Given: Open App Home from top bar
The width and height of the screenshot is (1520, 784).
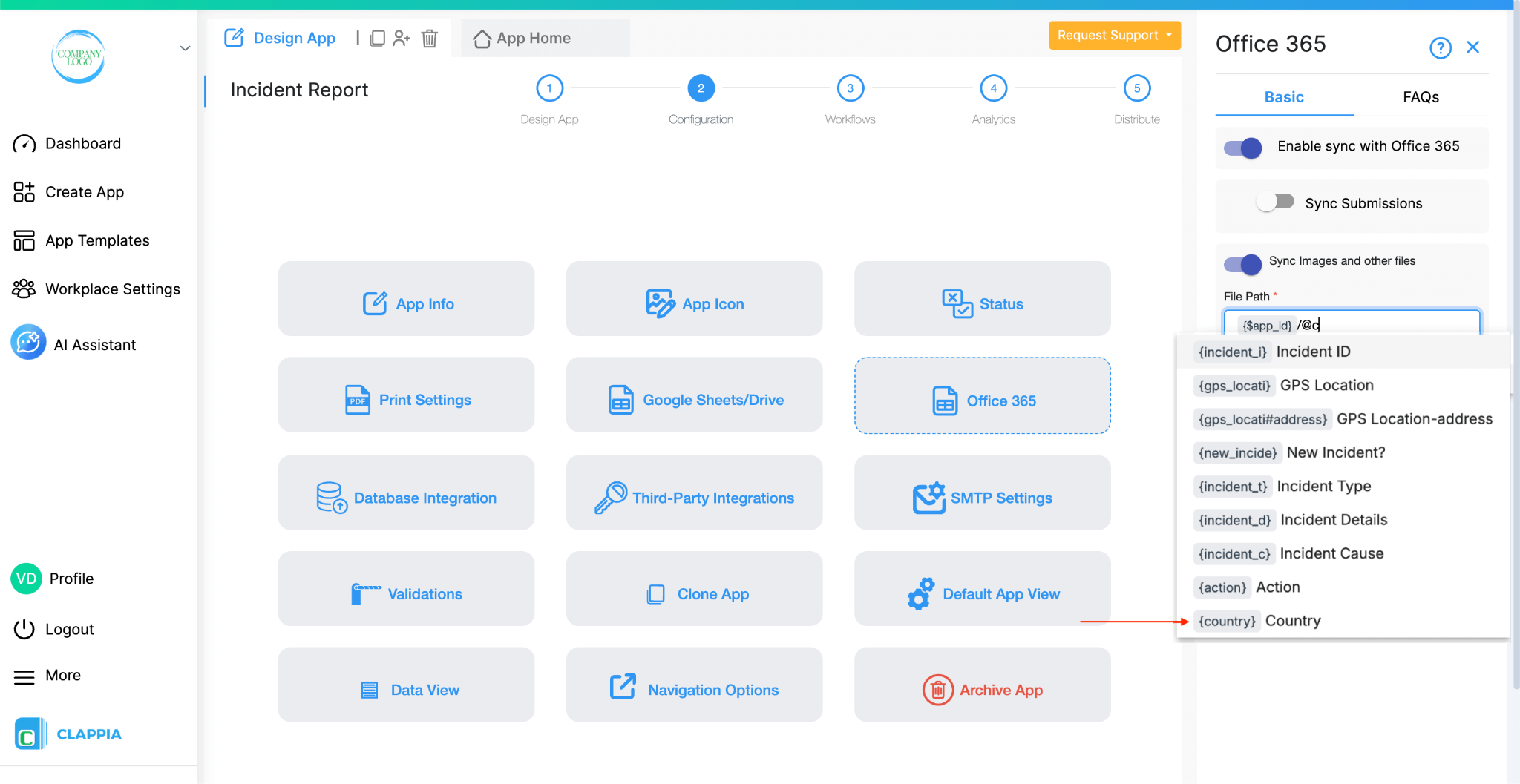Looking at the screenshot, I should pos(532,38).
